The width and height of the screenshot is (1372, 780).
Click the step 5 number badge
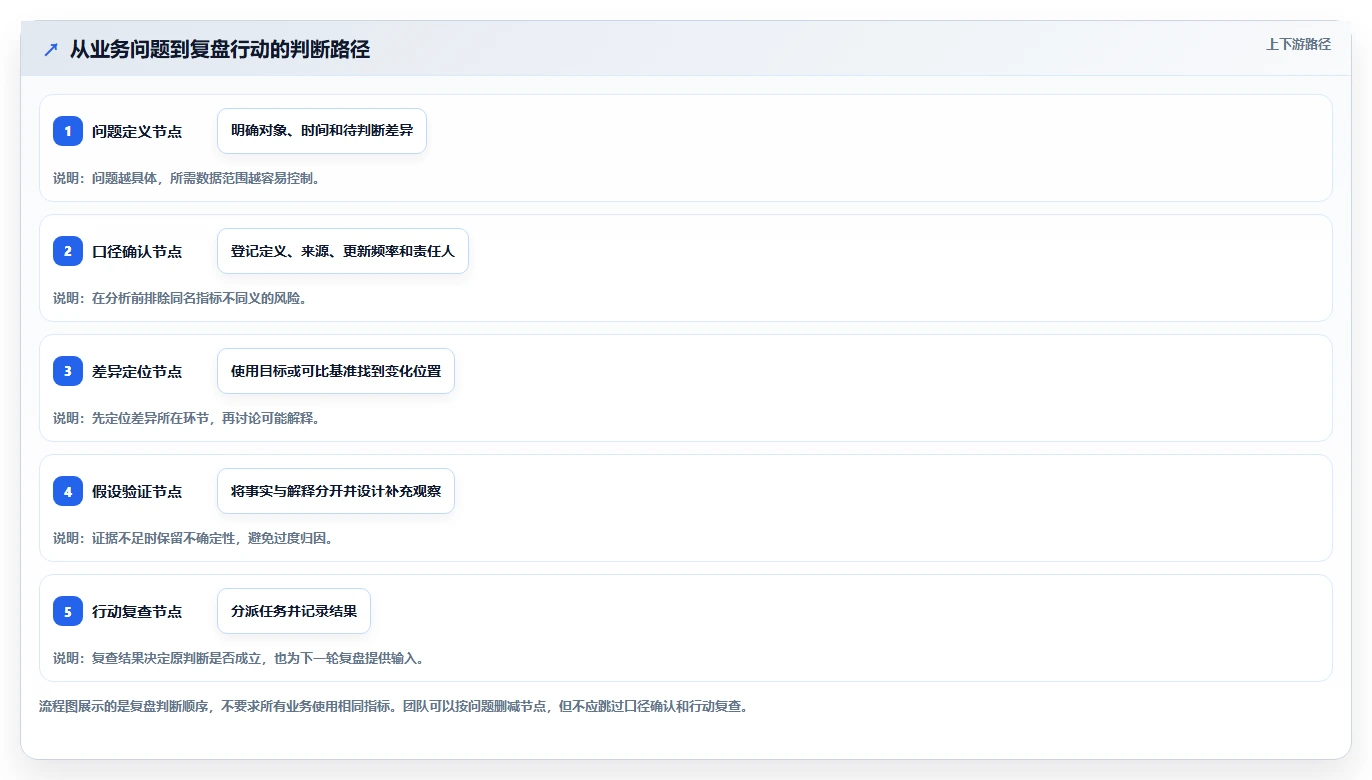pyautogui.click(x=68, y=611)
